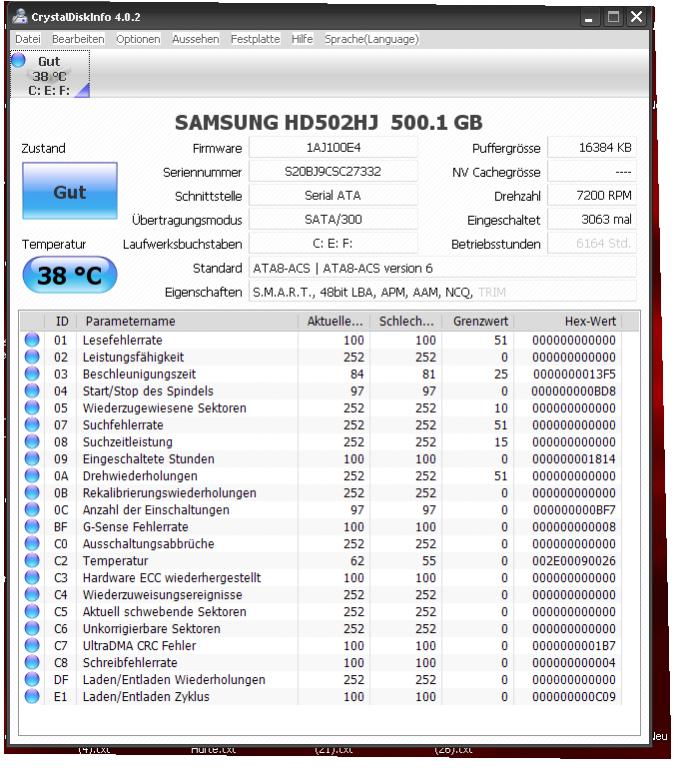Select the Beschleunigungszeit hex value 0000000013F5

pos(574,374)
